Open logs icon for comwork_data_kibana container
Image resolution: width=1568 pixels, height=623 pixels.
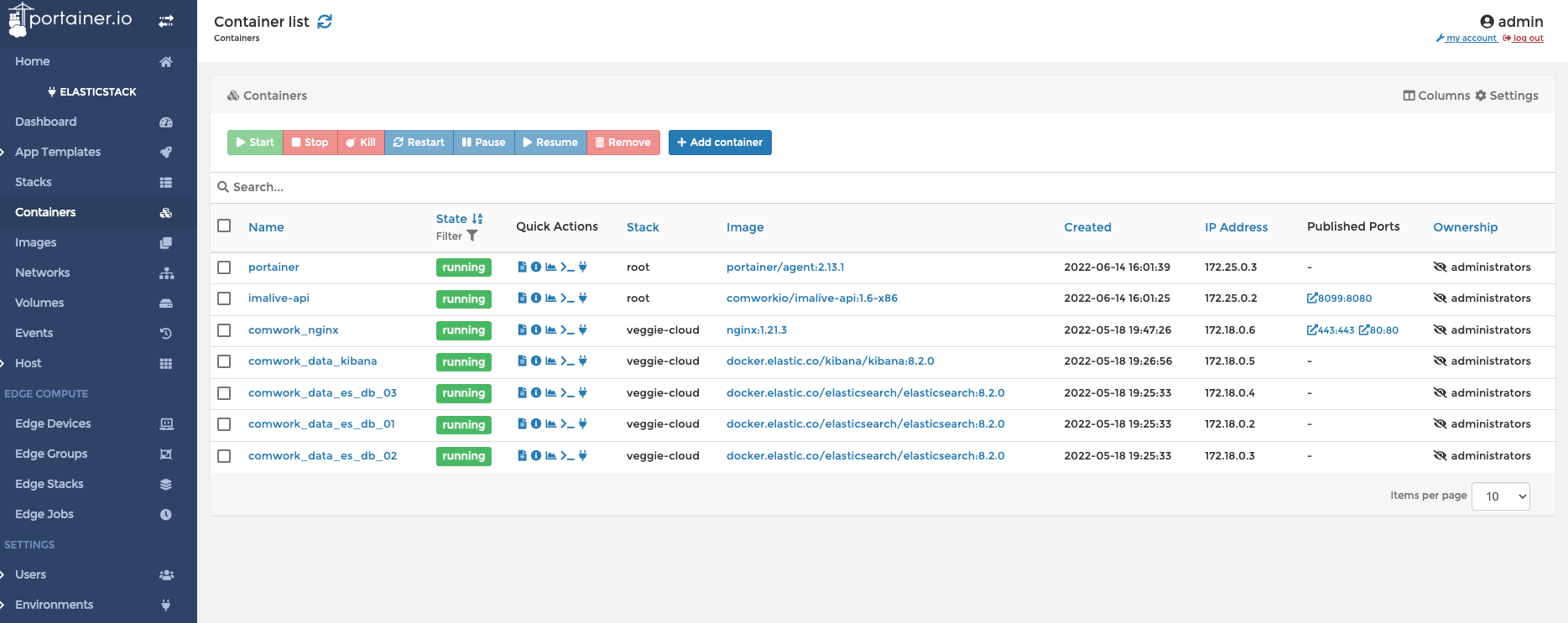[522, 361]
